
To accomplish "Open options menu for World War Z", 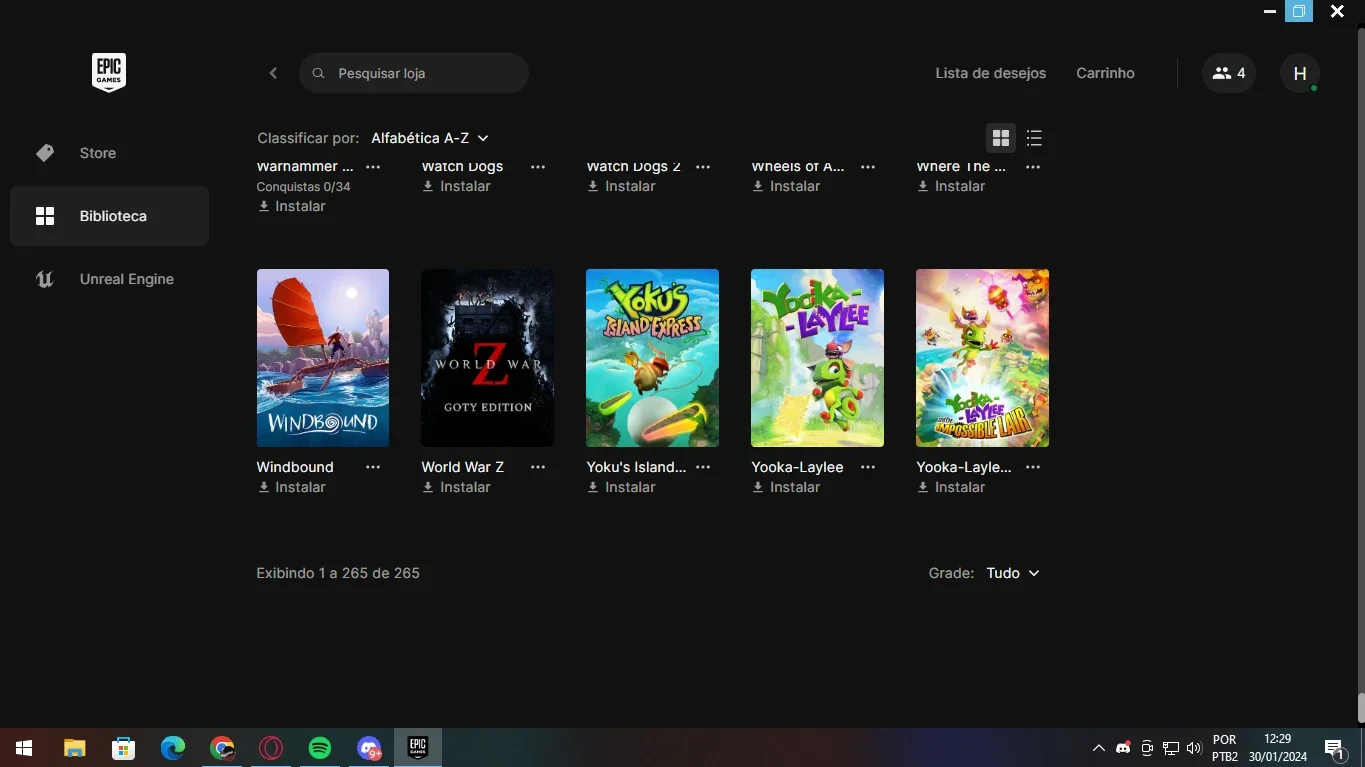I will point(538,467).
